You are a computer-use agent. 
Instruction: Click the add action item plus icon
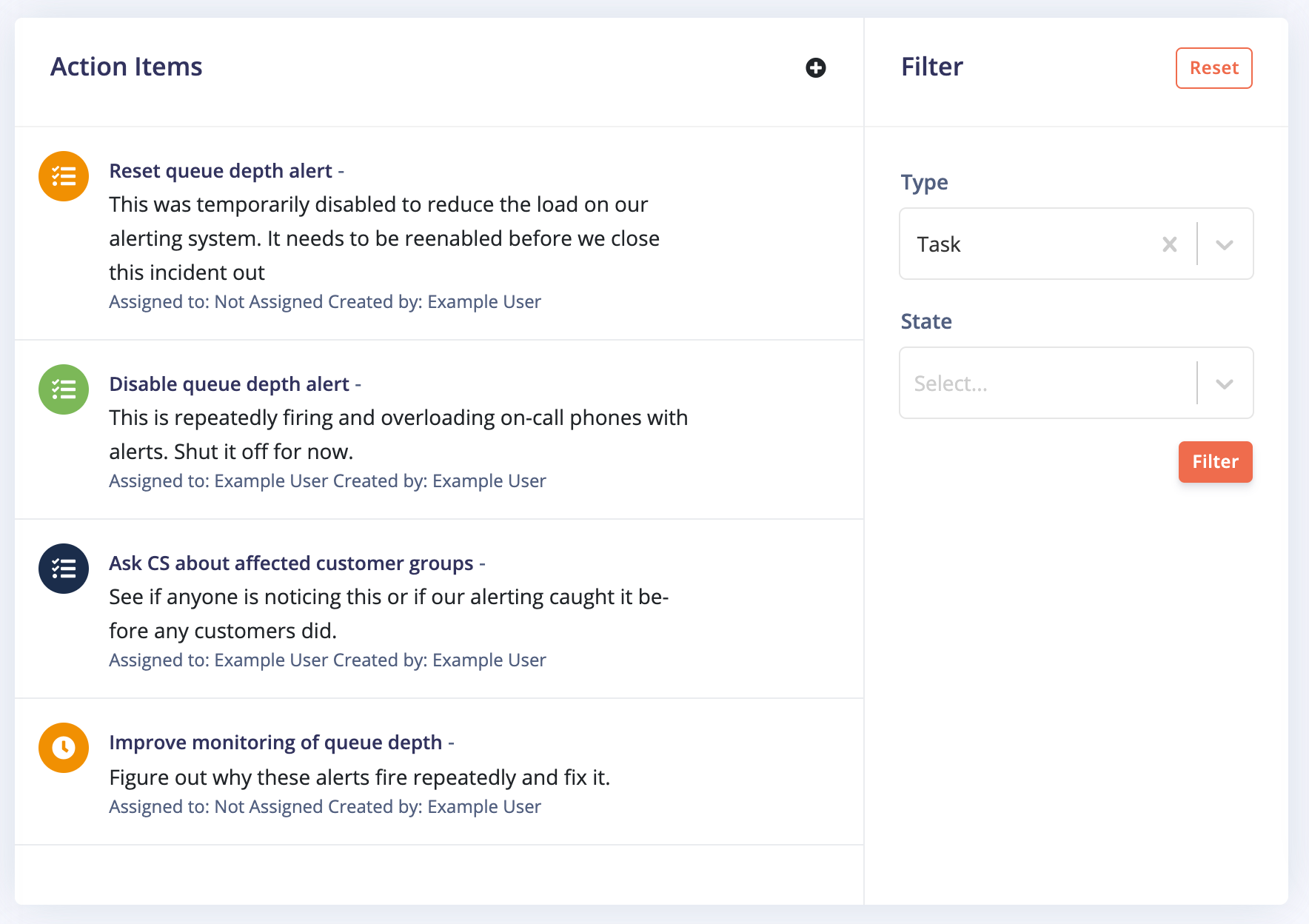(815, 68)
